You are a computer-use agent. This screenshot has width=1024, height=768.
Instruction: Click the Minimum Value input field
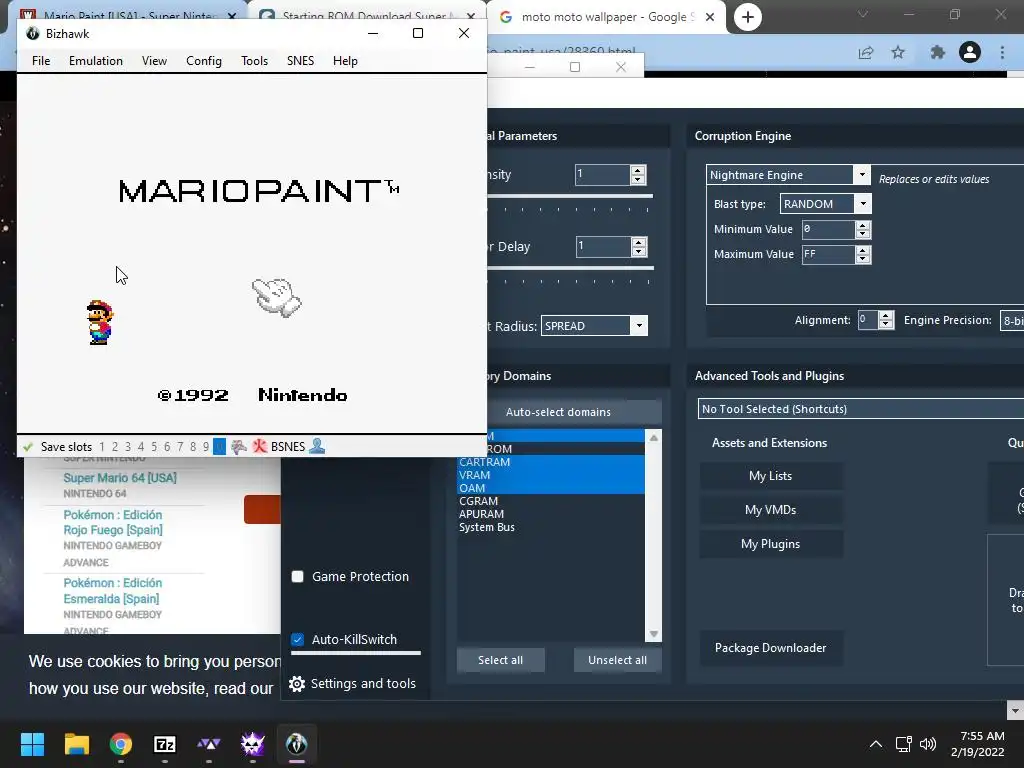click(827, 229)
